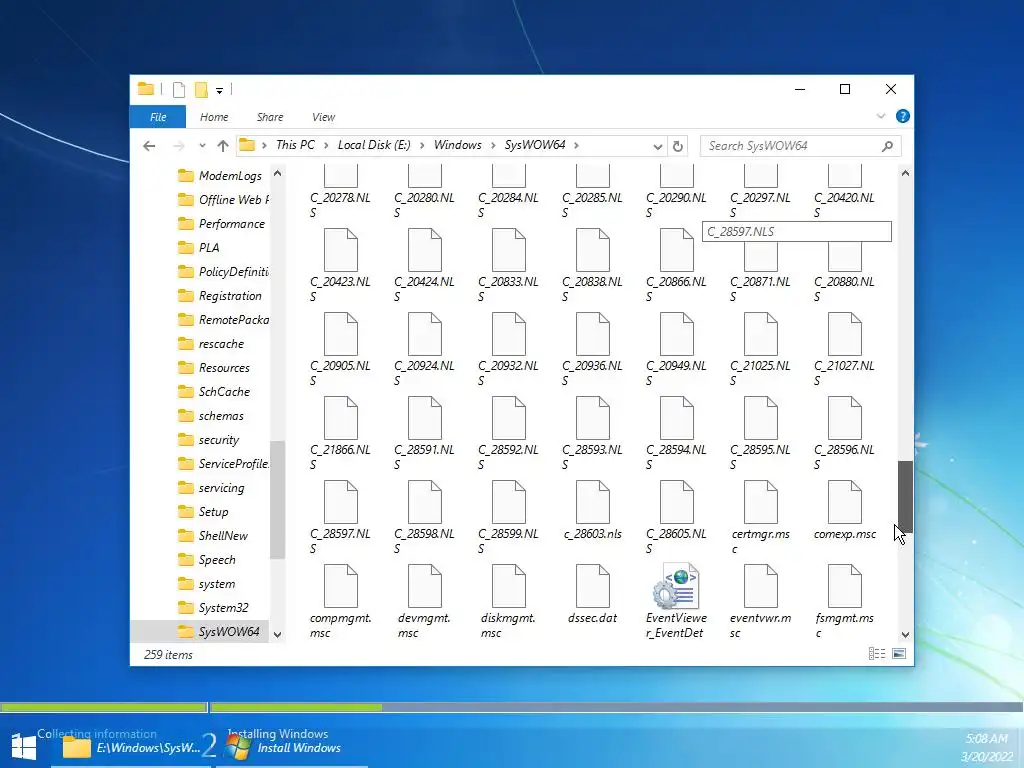This screenshot has height=768, width=1024.
Task: Expand the chevron after SysWOW64 breadcrumb
Action: point(576,146)
